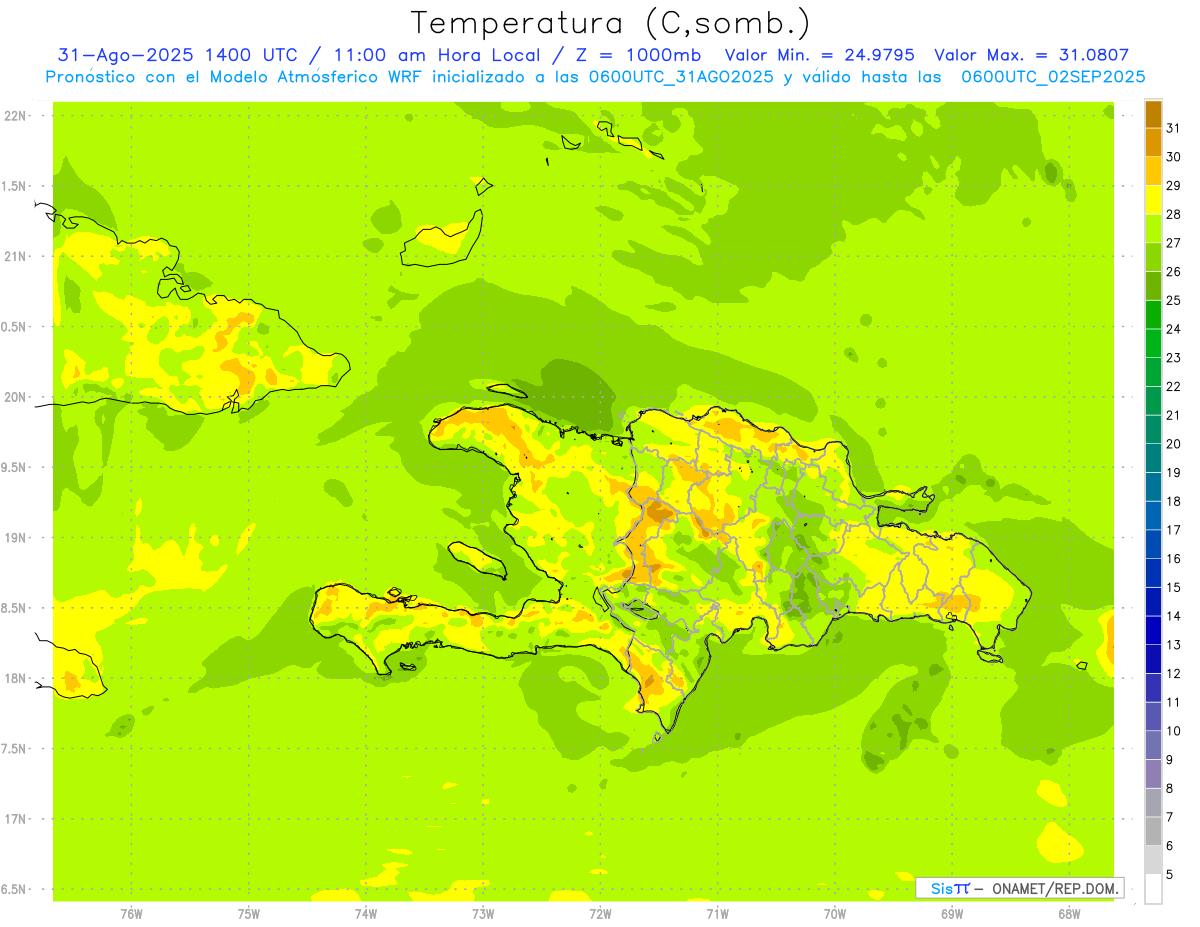Click the lime colorbar swatch between 27 and 28

tap(1153, 229)
